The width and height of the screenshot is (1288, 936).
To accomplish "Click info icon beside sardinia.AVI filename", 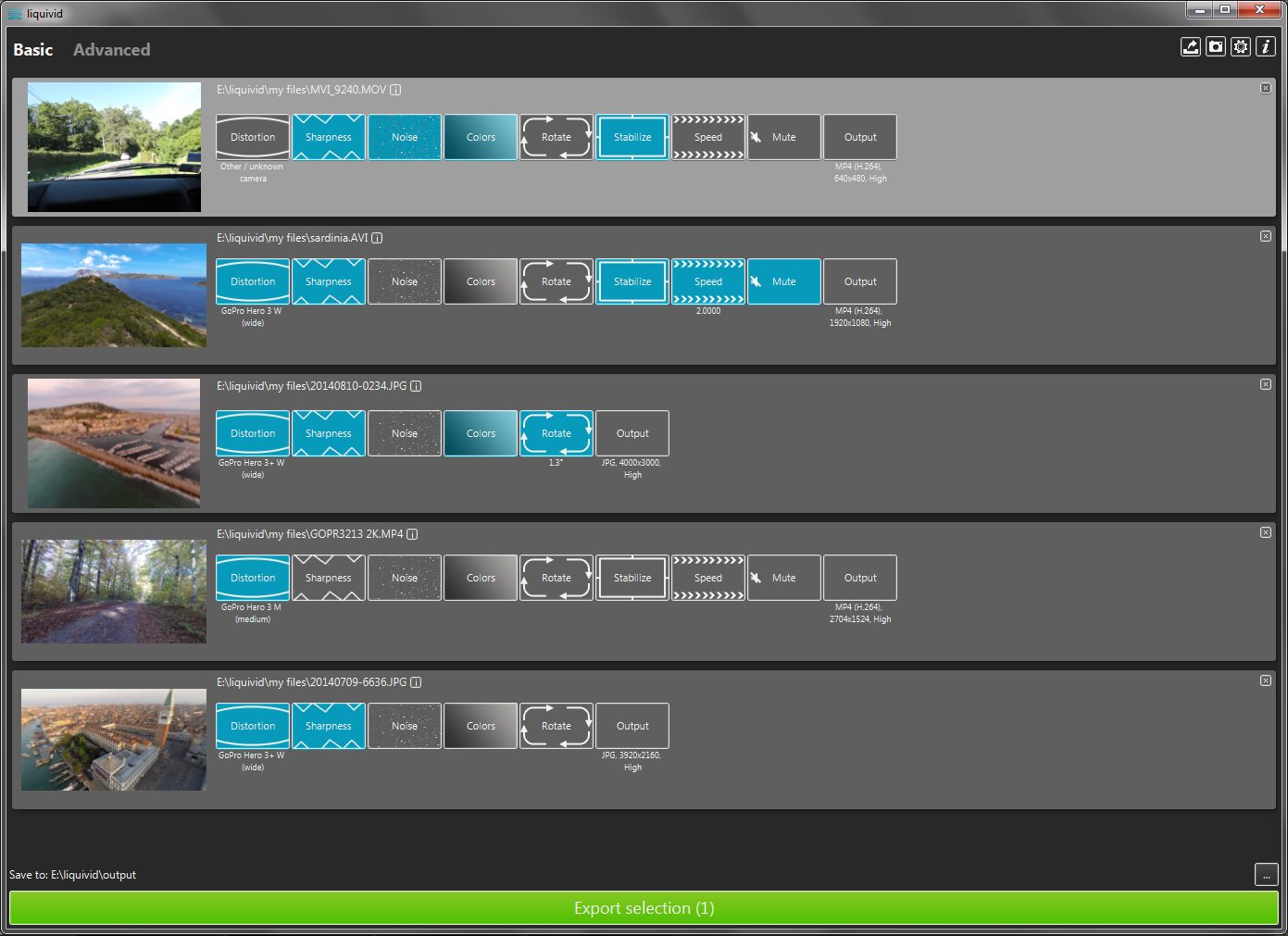I will pos(377,238).
